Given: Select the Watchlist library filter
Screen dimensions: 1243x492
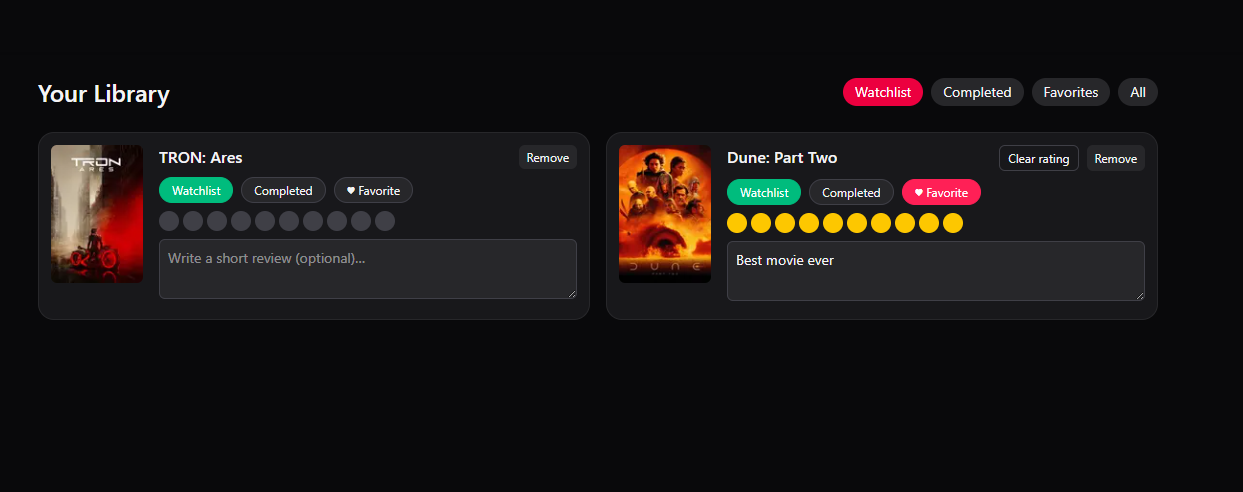Looking at the screenshot, I should point(882,92).
